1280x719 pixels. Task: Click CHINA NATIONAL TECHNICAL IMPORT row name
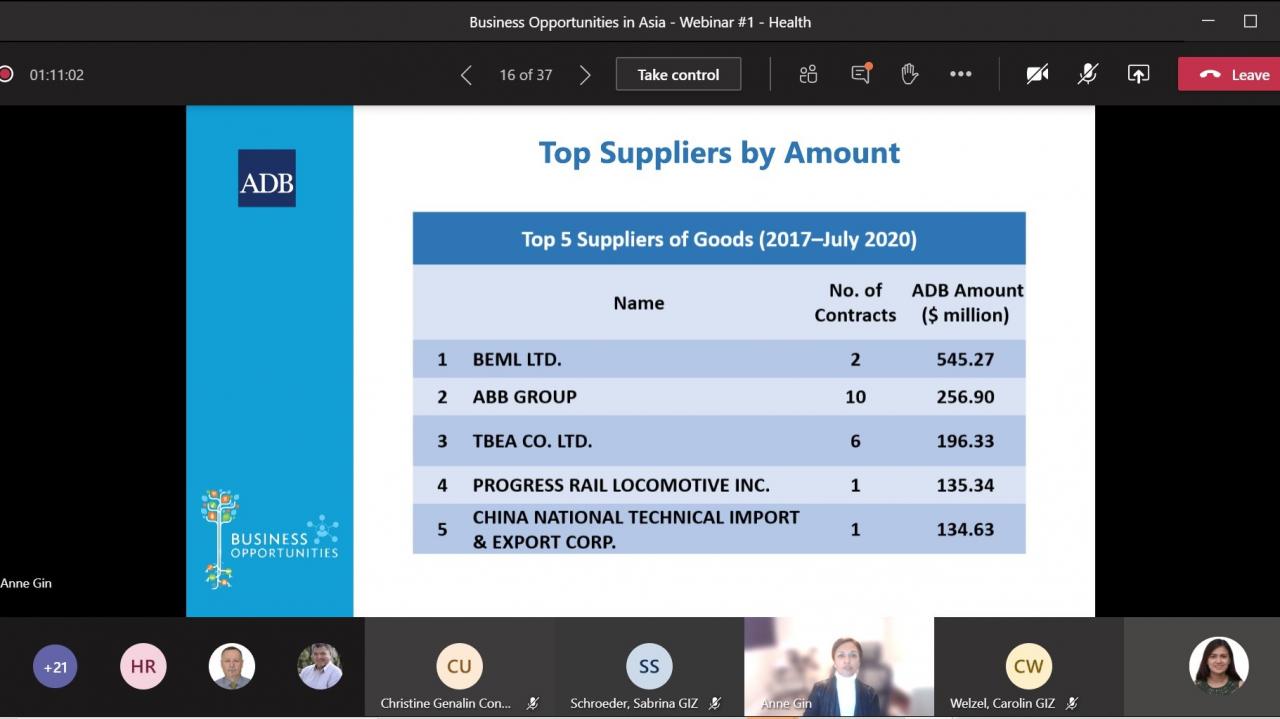click(636, 529)
